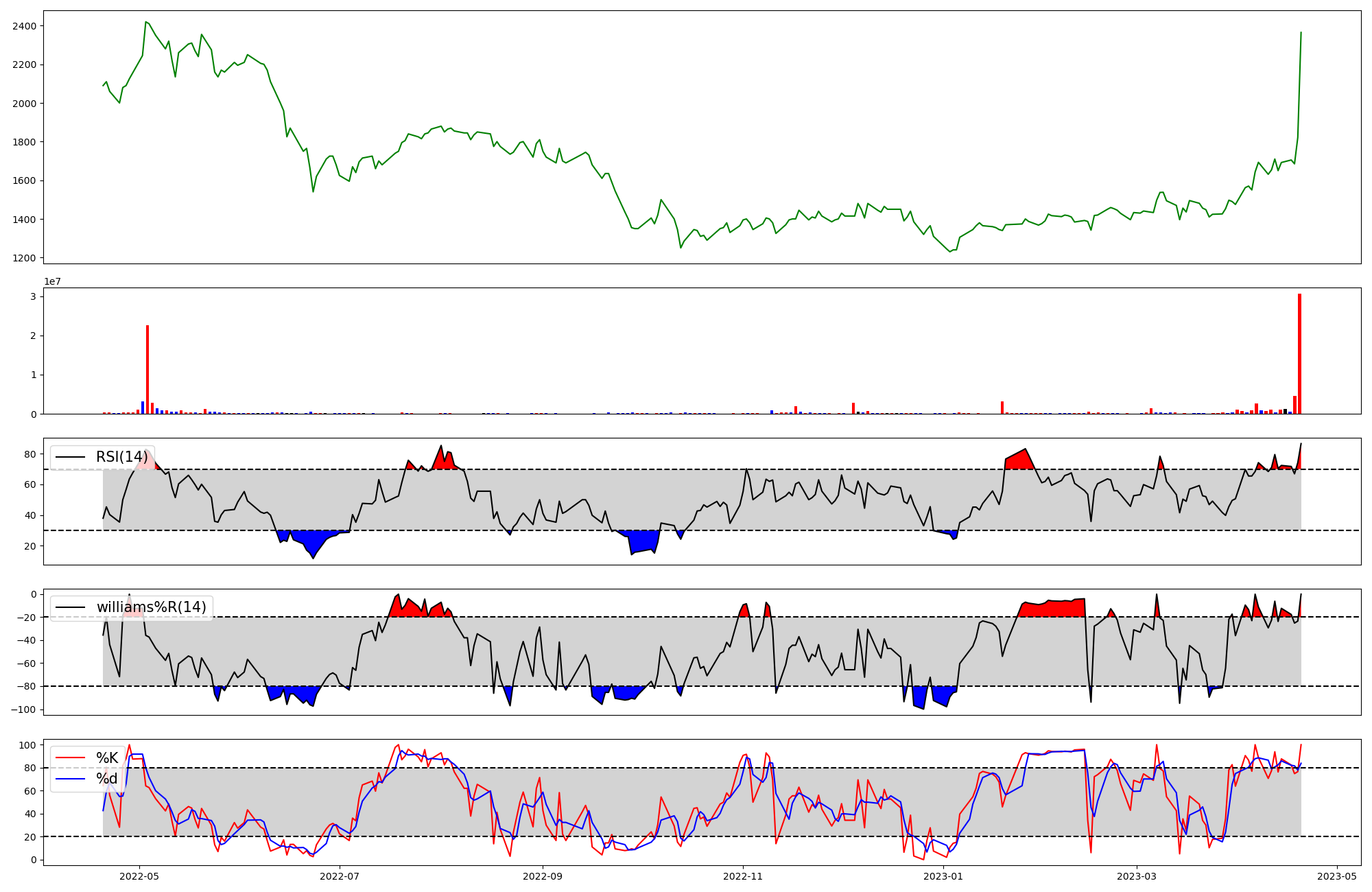Click the volume axis tick labeled 2
Image resolution: width=1372 pixels, height=892 pixels.
[x=34, y=336]
